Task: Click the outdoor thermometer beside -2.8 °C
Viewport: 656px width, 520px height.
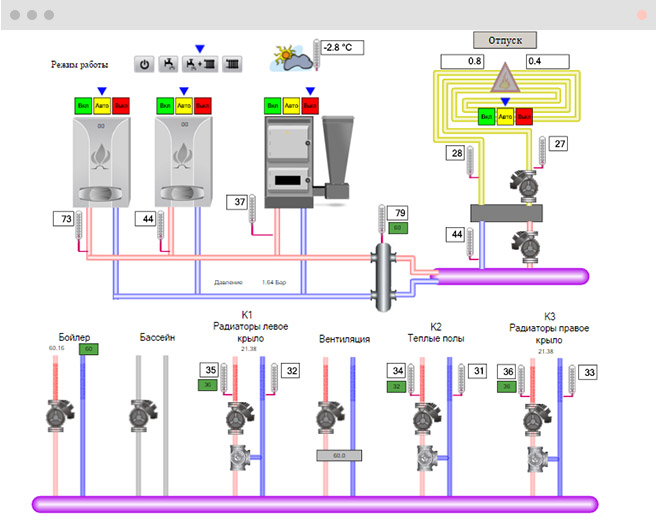Action: point(317,54)
